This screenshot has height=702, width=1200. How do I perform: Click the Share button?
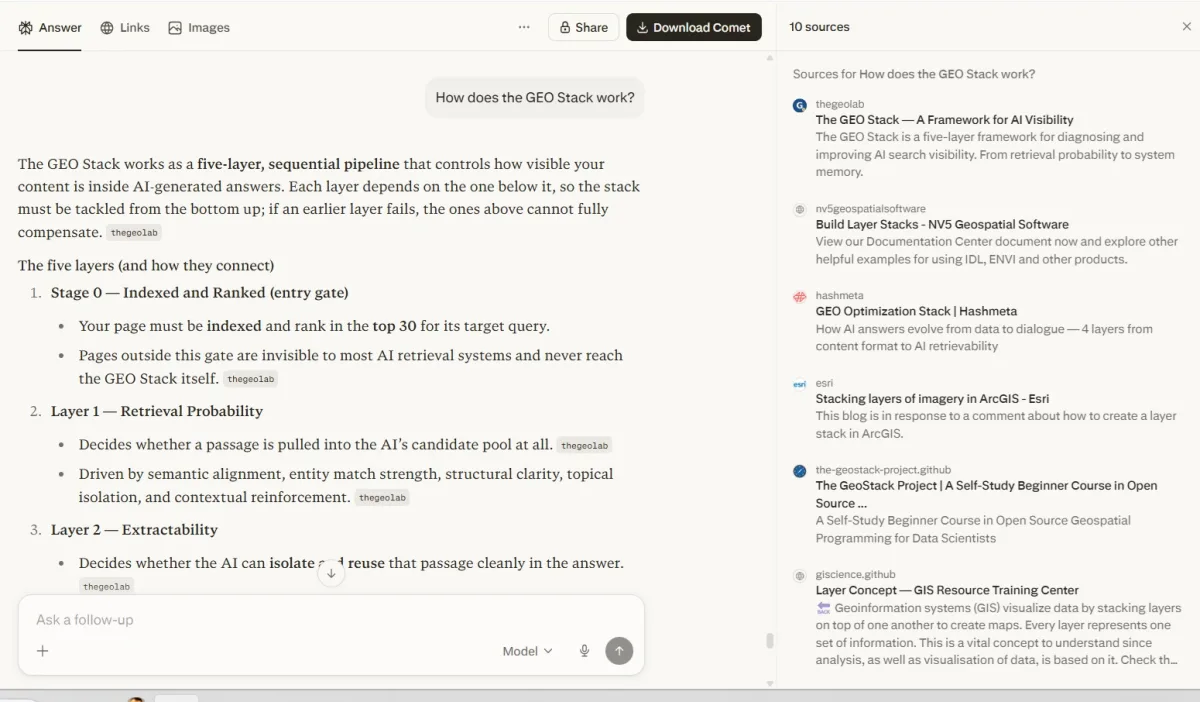point(583,27)
